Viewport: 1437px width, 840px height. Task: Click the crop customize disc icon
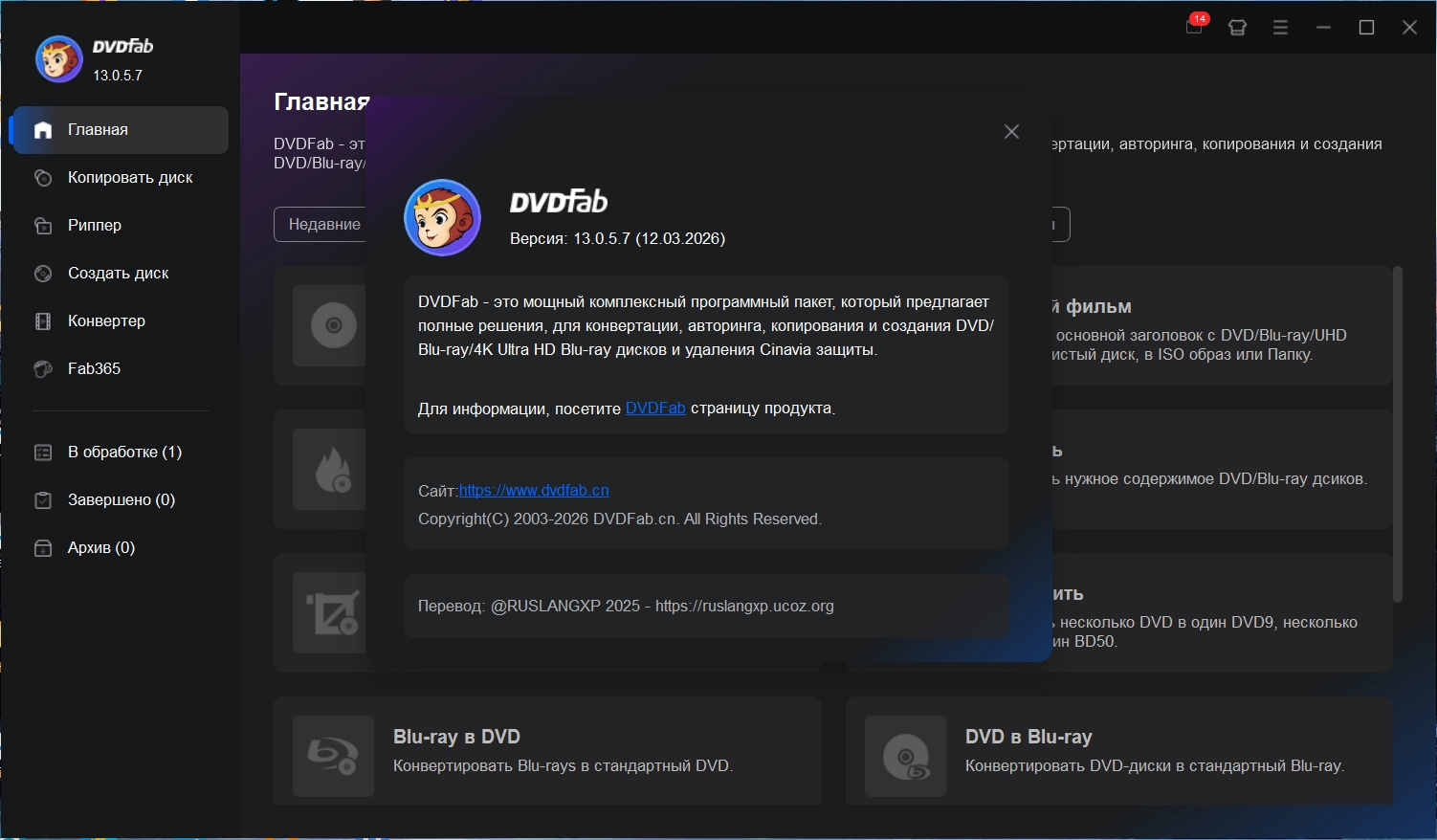point(331,612)
